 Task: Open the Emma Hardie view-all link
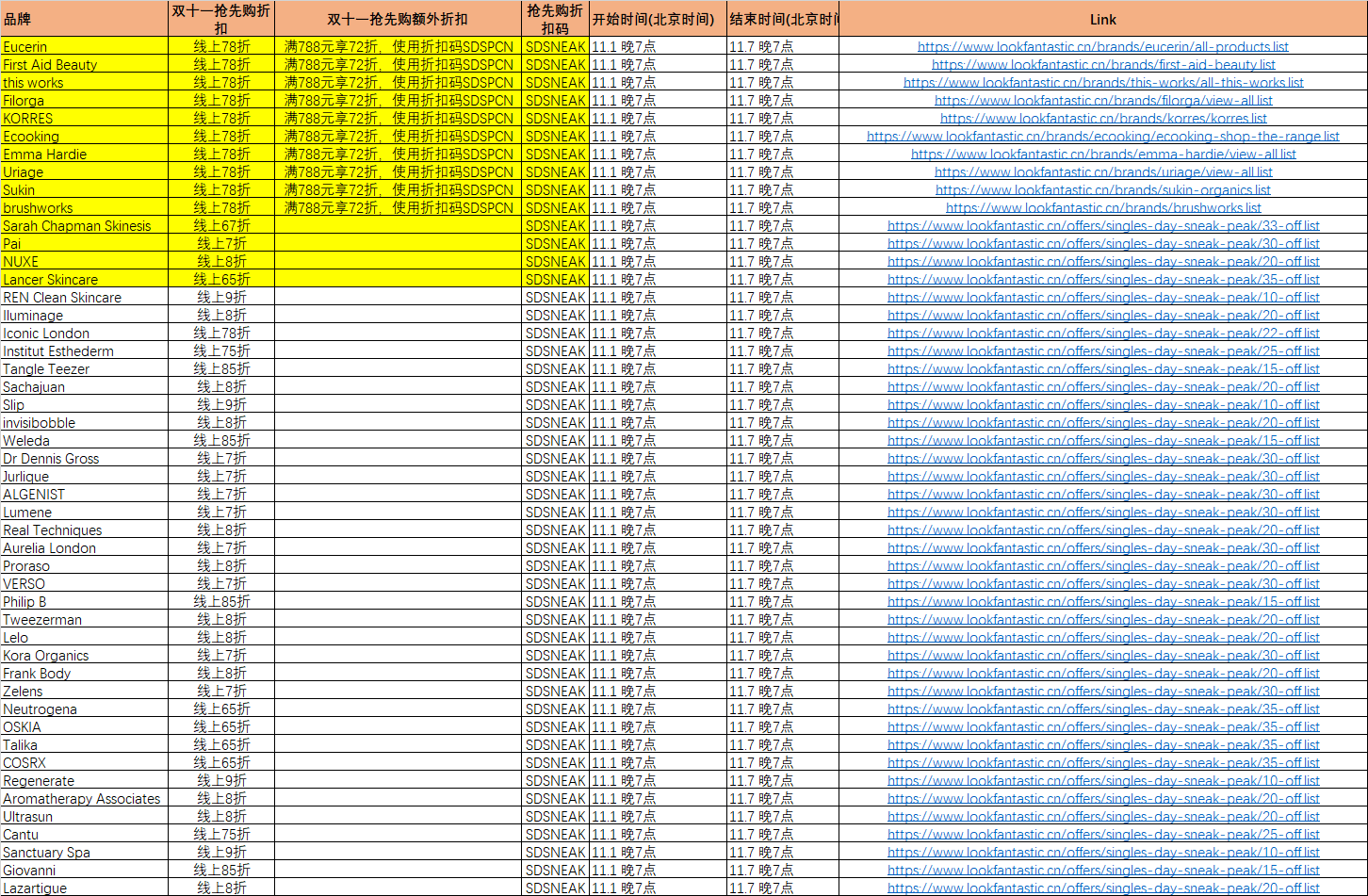(1103, 154)
